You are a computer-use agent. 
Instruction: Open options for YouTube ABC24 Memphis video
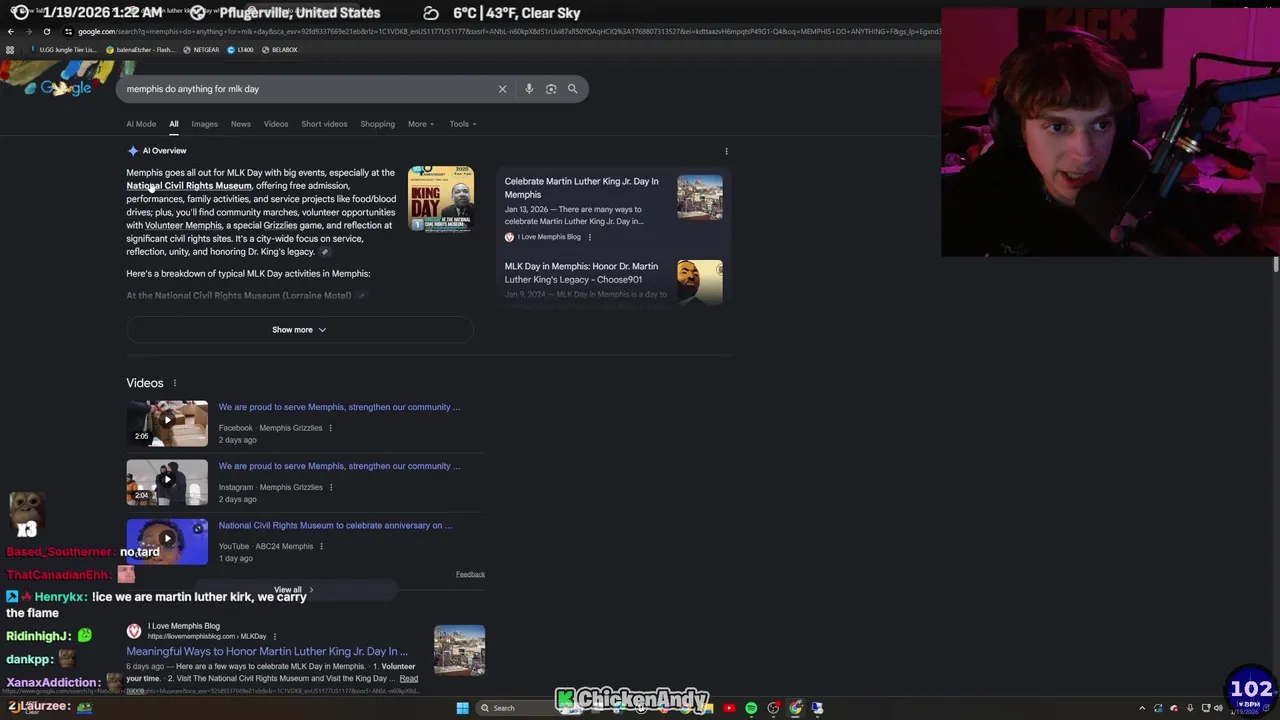click(x=321, y=546)
